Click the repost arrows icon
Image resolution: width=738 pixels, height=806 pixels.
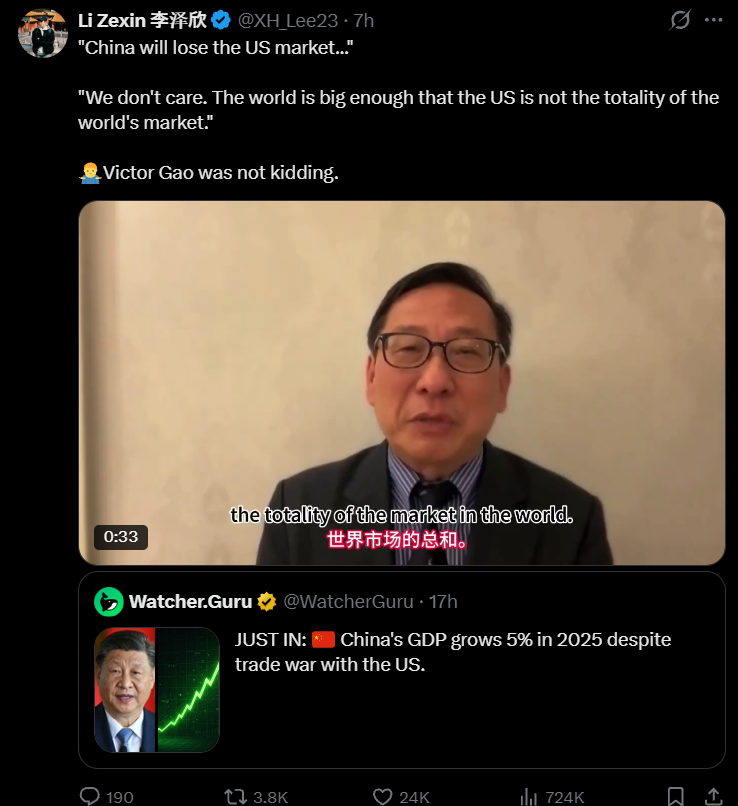tap(235, 797)
